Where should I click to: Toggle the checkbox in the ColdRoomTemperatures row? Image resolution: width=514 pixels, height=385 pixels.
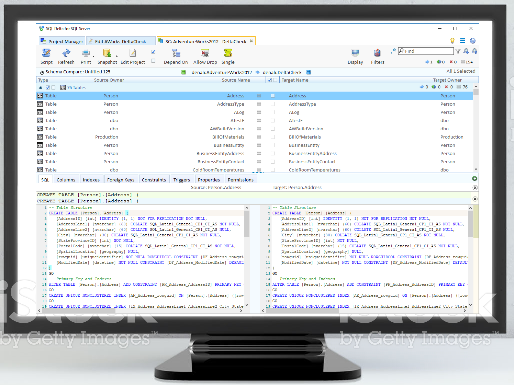tap(273, 170)
